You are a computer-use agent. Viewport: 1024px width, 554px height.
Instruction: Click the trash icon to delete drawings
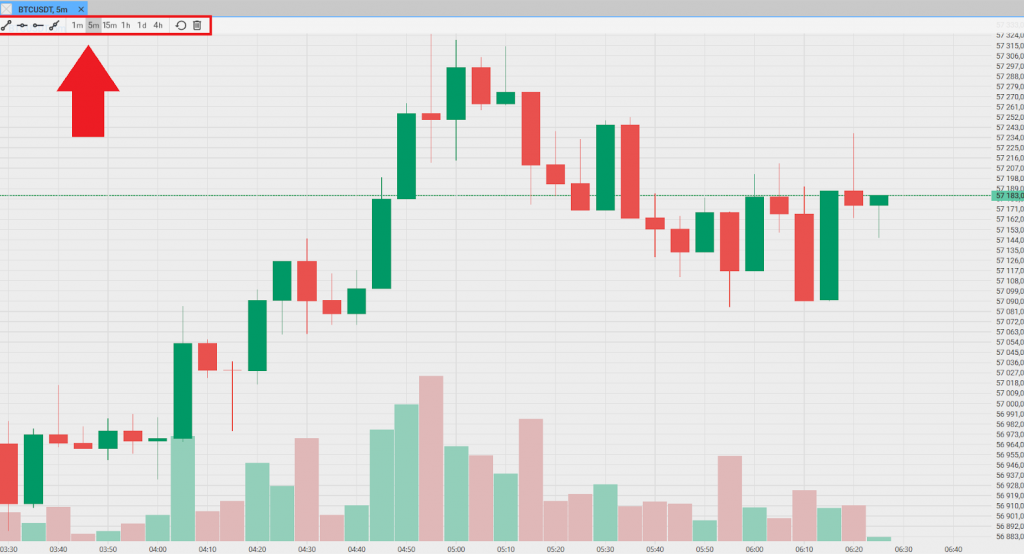197,25
